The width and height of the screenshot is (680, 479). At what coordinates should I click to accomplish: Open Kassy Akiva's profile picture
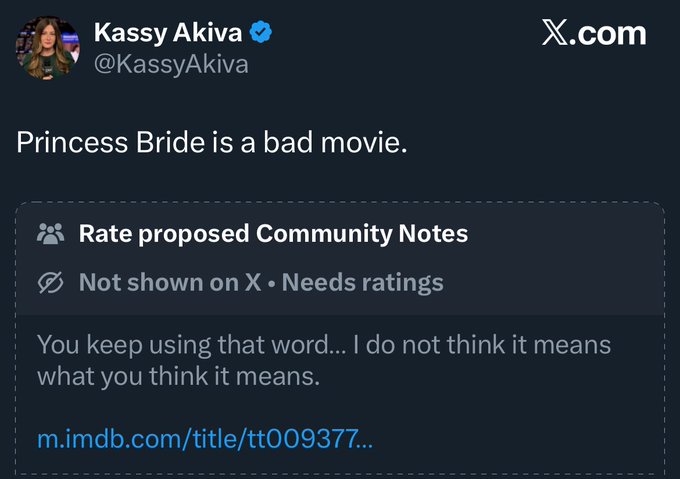point(48,47)
